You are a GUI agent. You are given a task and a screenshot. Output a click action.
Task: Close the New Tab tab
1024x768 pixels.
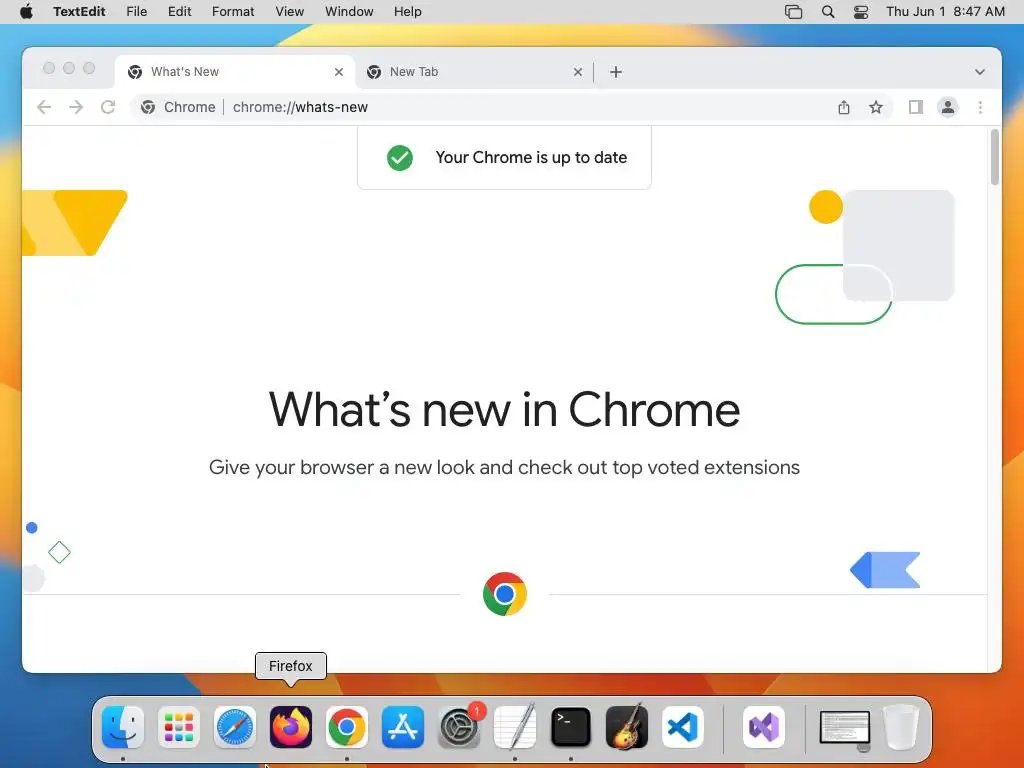(x=578, y=72)
